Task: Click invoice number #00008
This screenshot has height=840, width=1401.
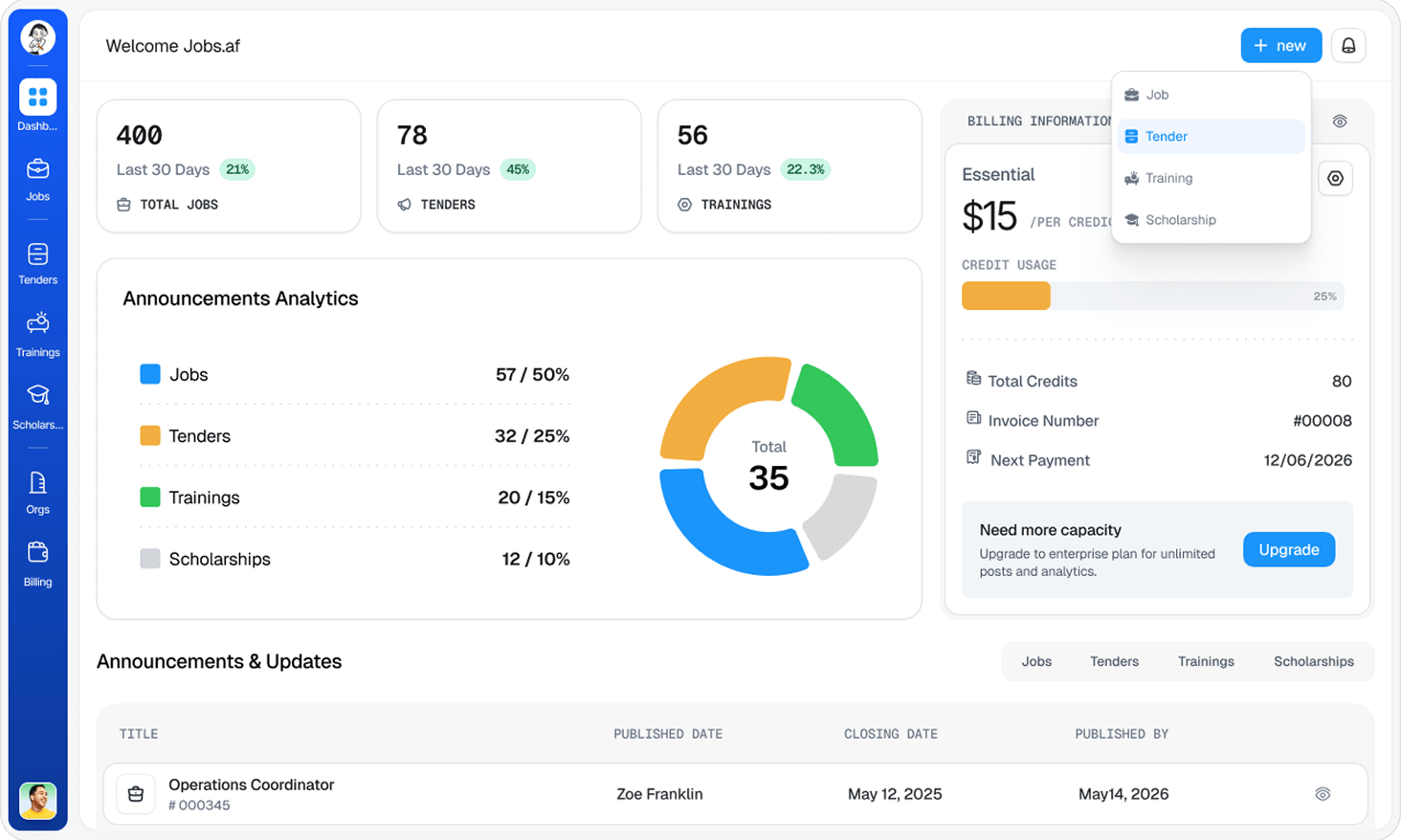Action: pyautogui.click(x=1322, y=421)
